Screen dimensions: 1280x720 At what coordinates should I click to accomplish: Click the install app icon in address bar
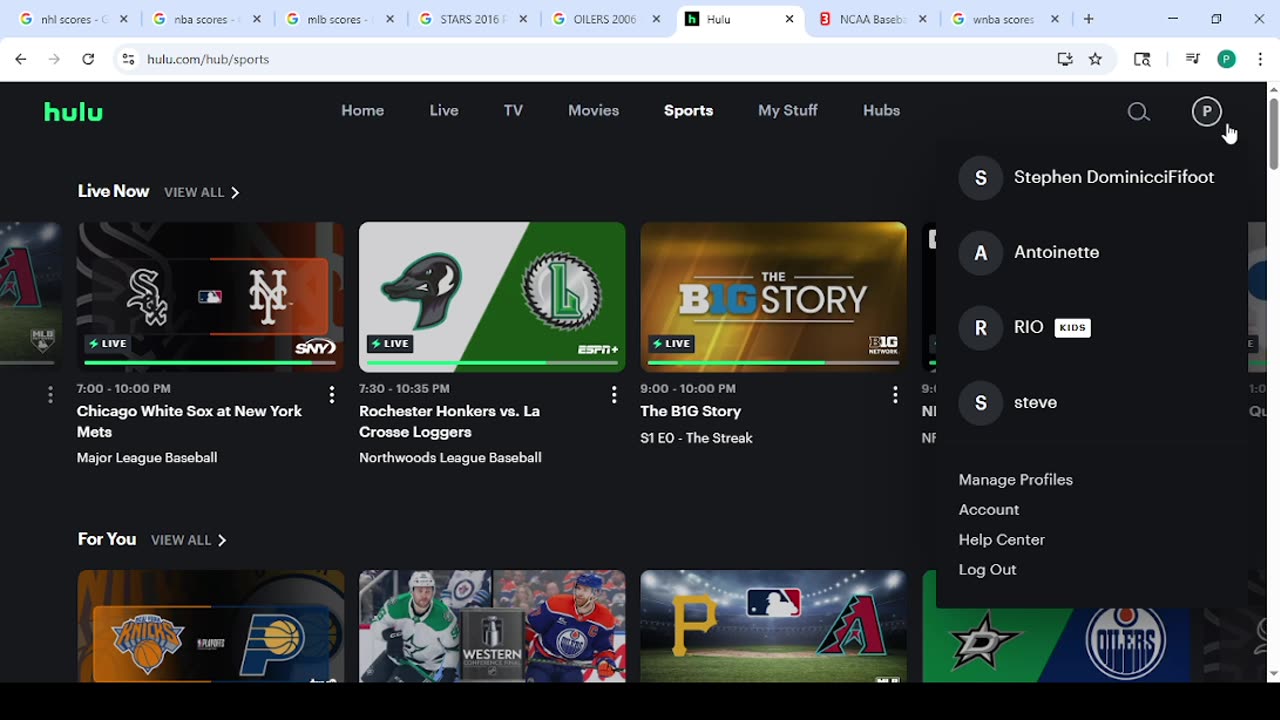click(x=1065, y=59)
